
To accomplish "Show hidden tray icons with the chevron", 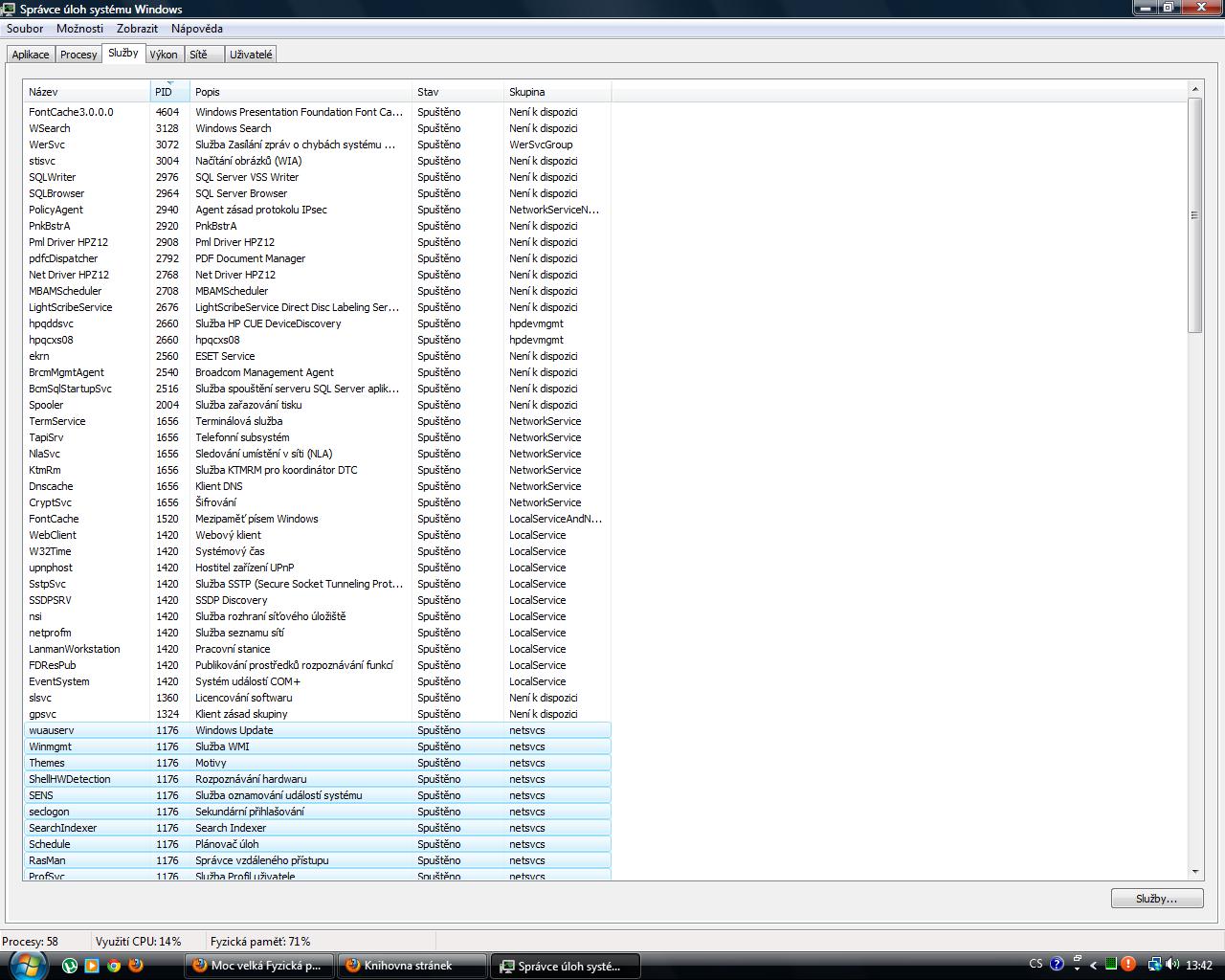I will pyautogui.click(x=1094, y=966).
